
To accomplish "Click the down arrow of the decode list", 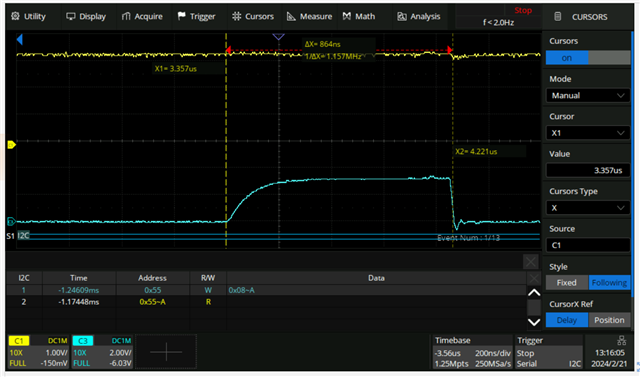I will [534, 322].
